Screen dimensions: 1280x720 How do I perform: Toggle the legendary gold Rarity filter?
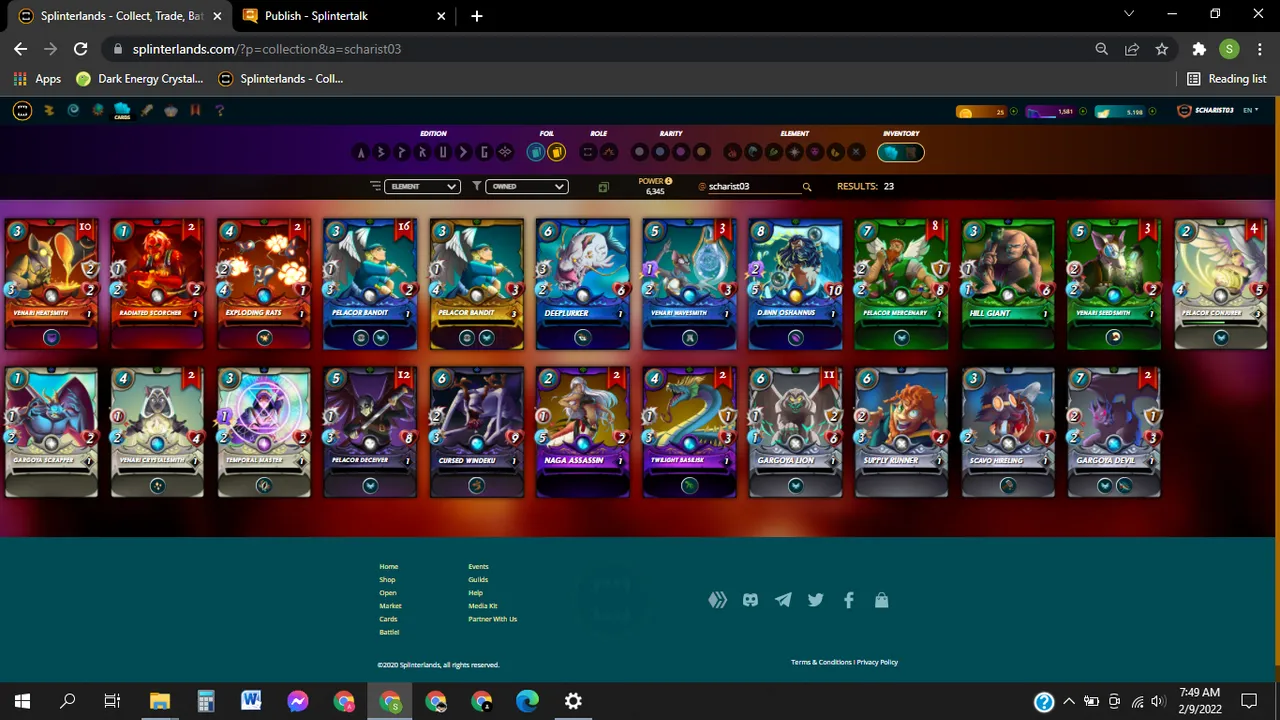pyautogui.click(x=702, y=152)
